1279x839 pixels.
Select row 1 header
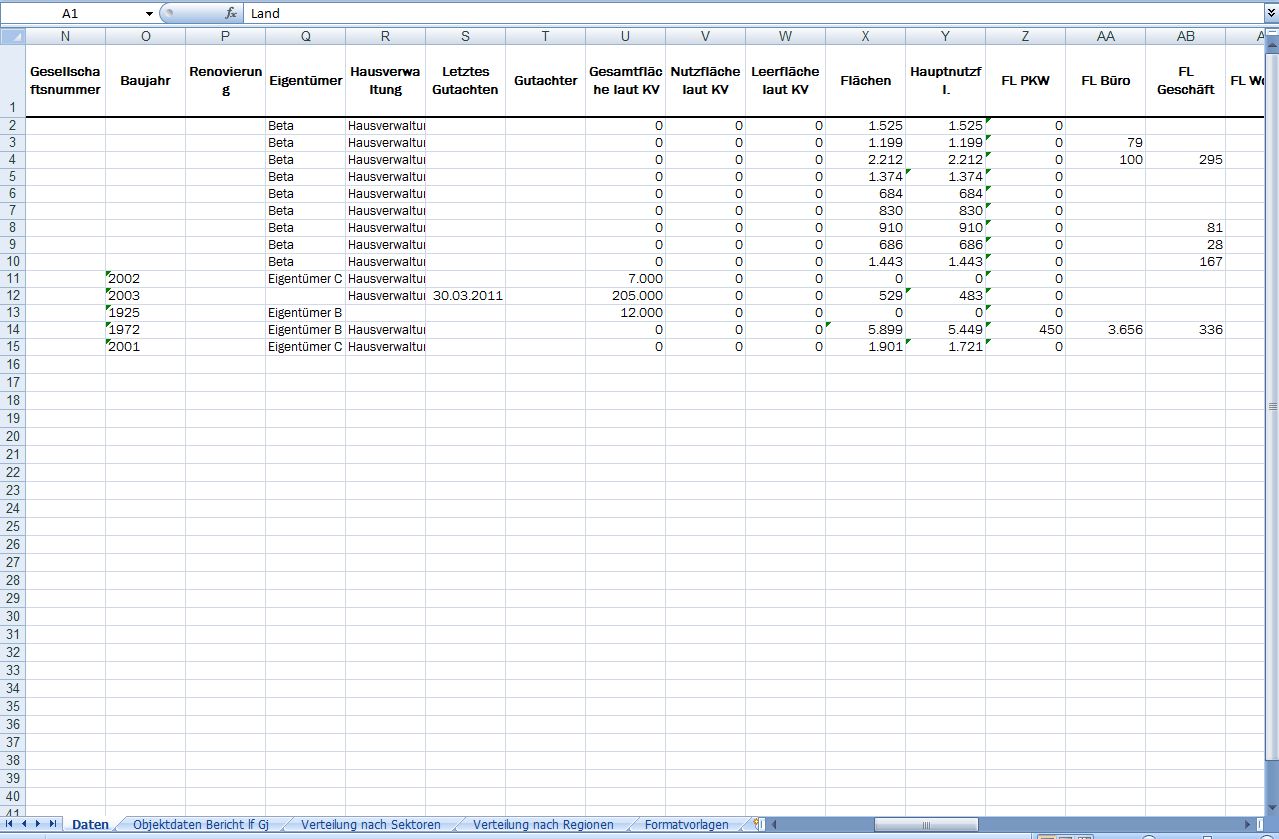[x=12, y=81]
